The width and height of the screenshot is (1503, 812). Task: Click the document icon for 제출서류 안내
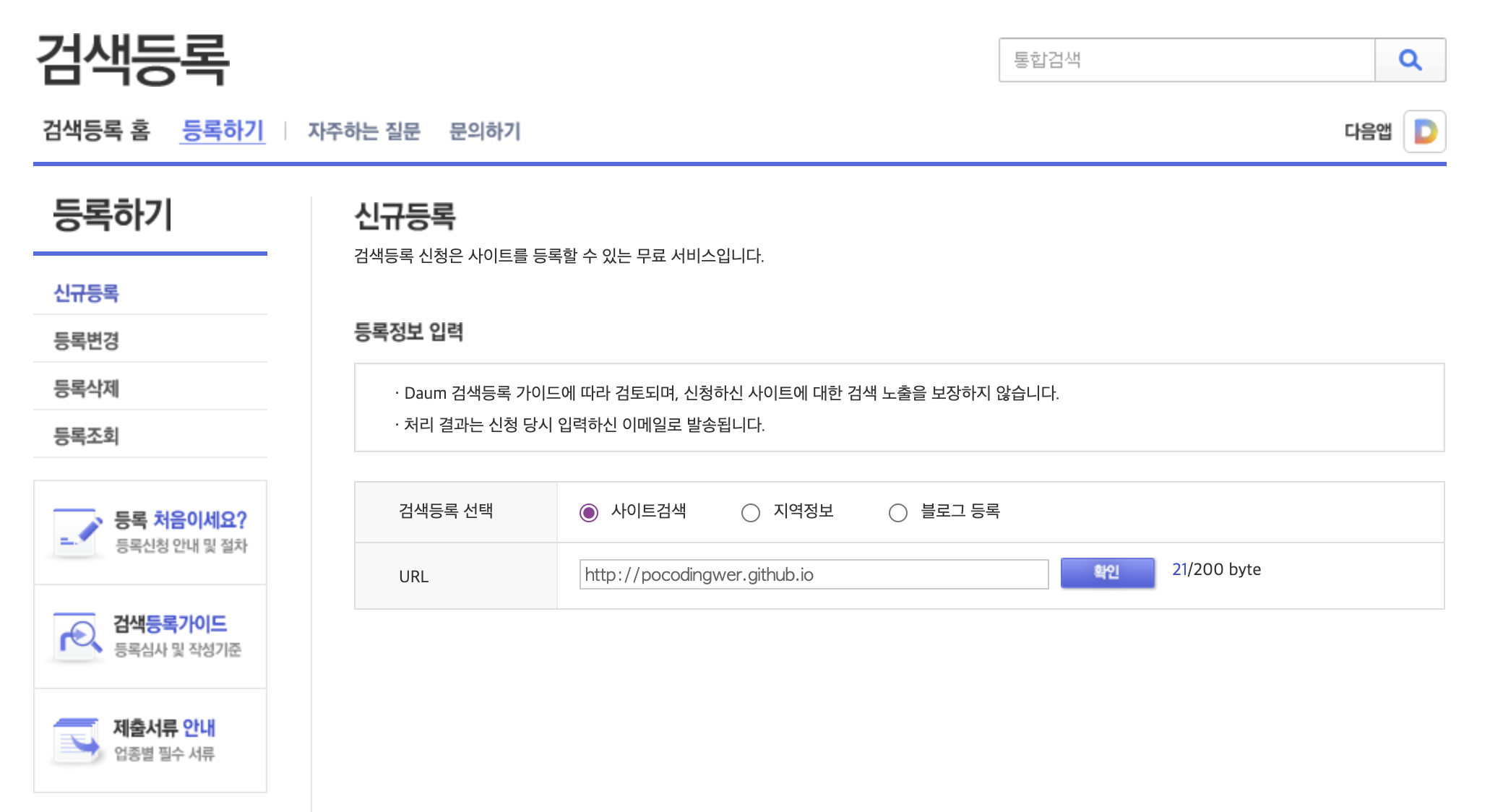coord(77,741)
